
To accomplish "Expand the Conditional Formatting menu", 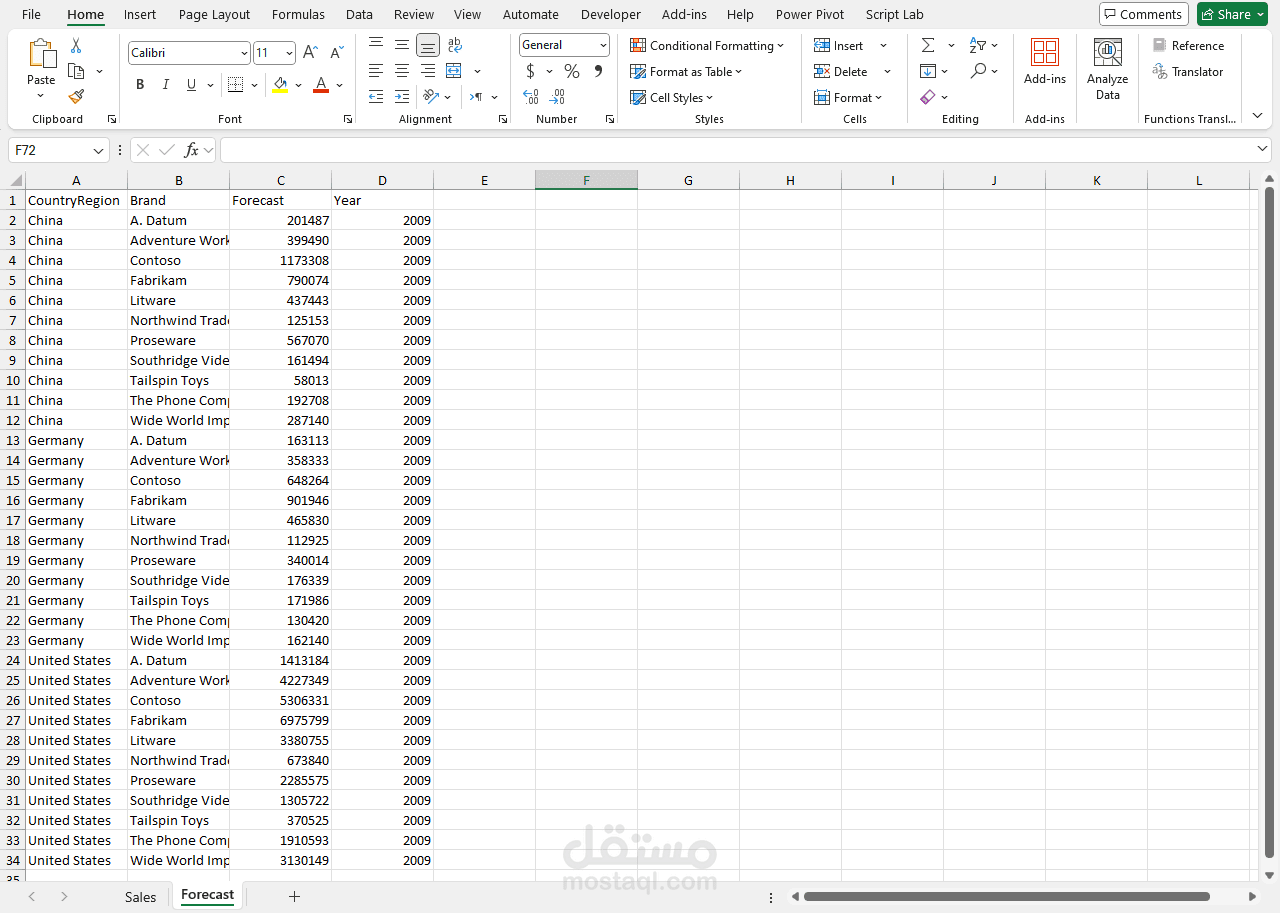I will point(707,45).
